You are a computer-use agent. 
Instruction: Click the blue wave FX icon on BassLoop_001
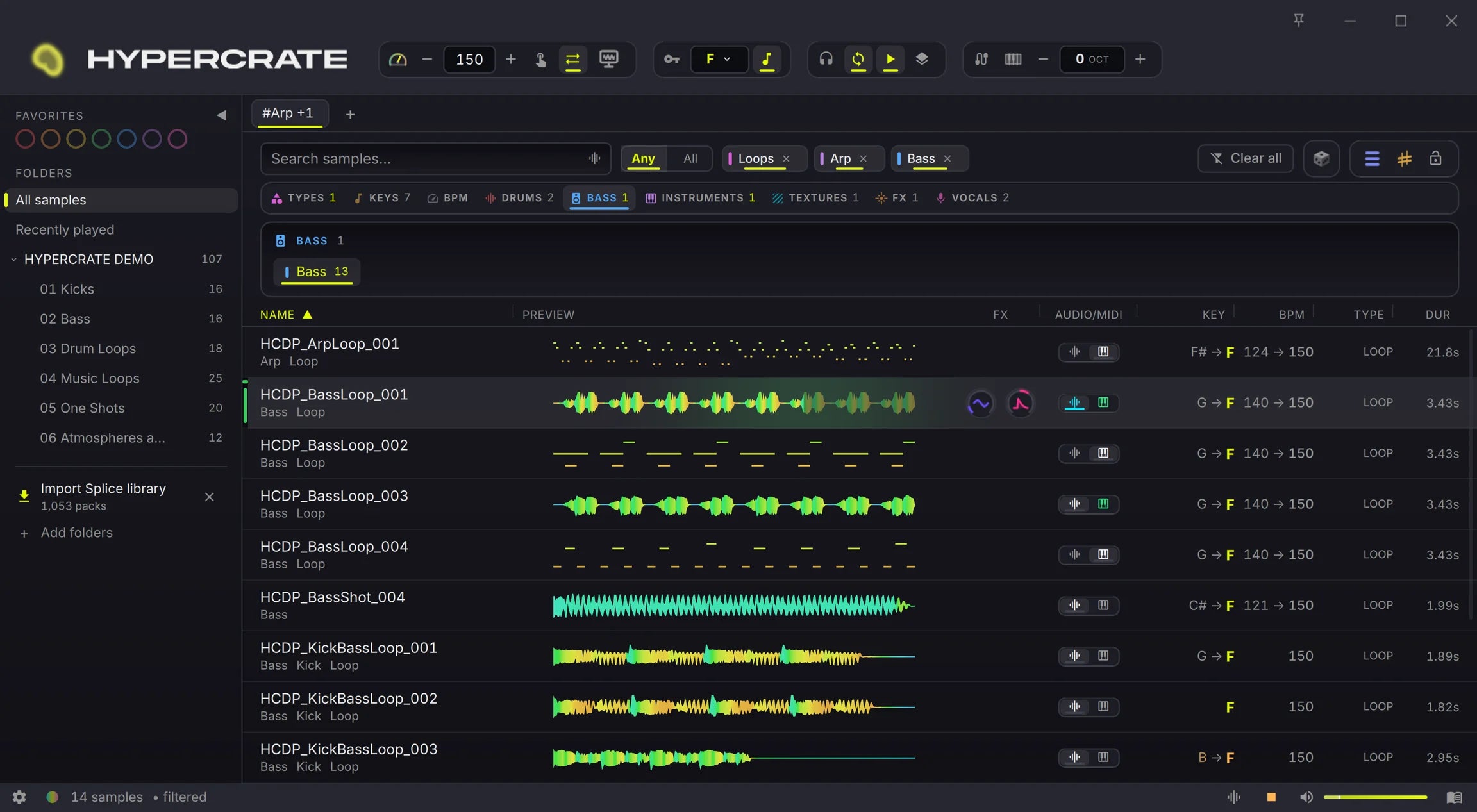tap(980, 403)
